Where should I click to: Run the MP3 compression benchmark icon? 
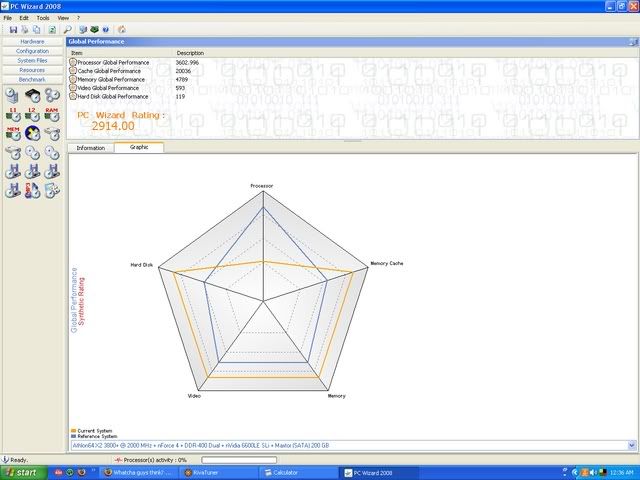[x=33, y=190]
